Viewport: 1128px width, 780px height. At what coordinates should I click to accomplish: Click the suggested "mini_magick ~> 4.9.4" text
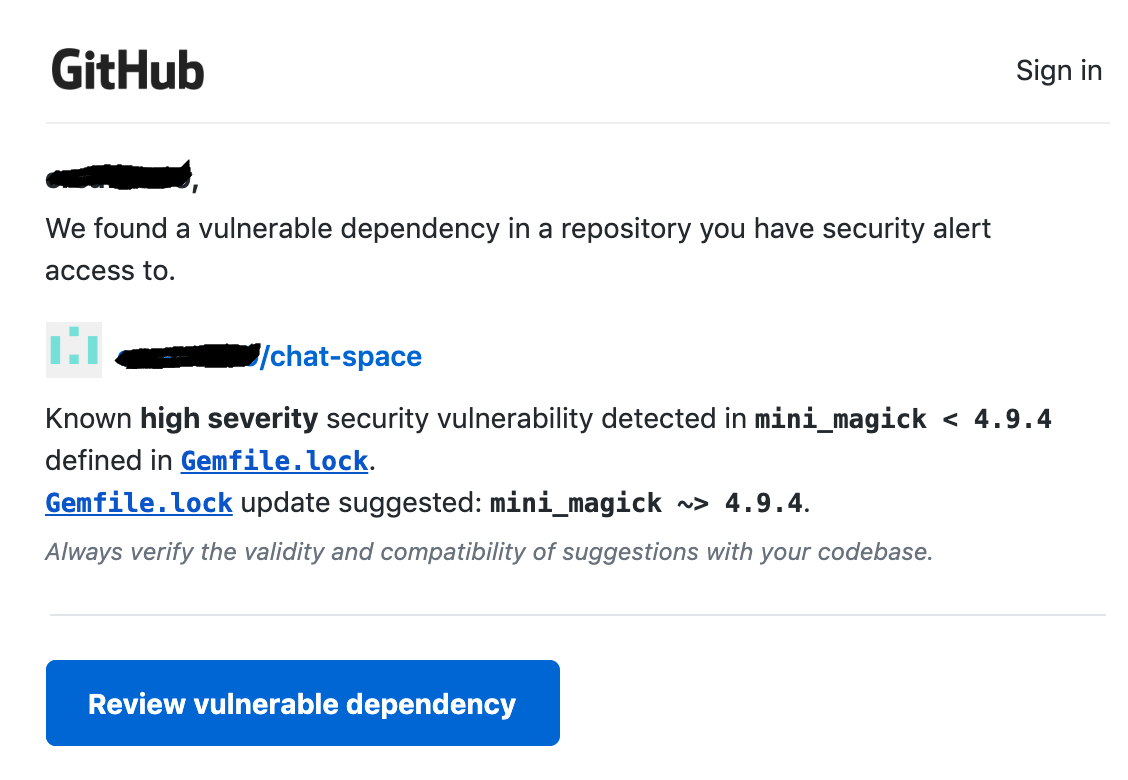point(646,502)
